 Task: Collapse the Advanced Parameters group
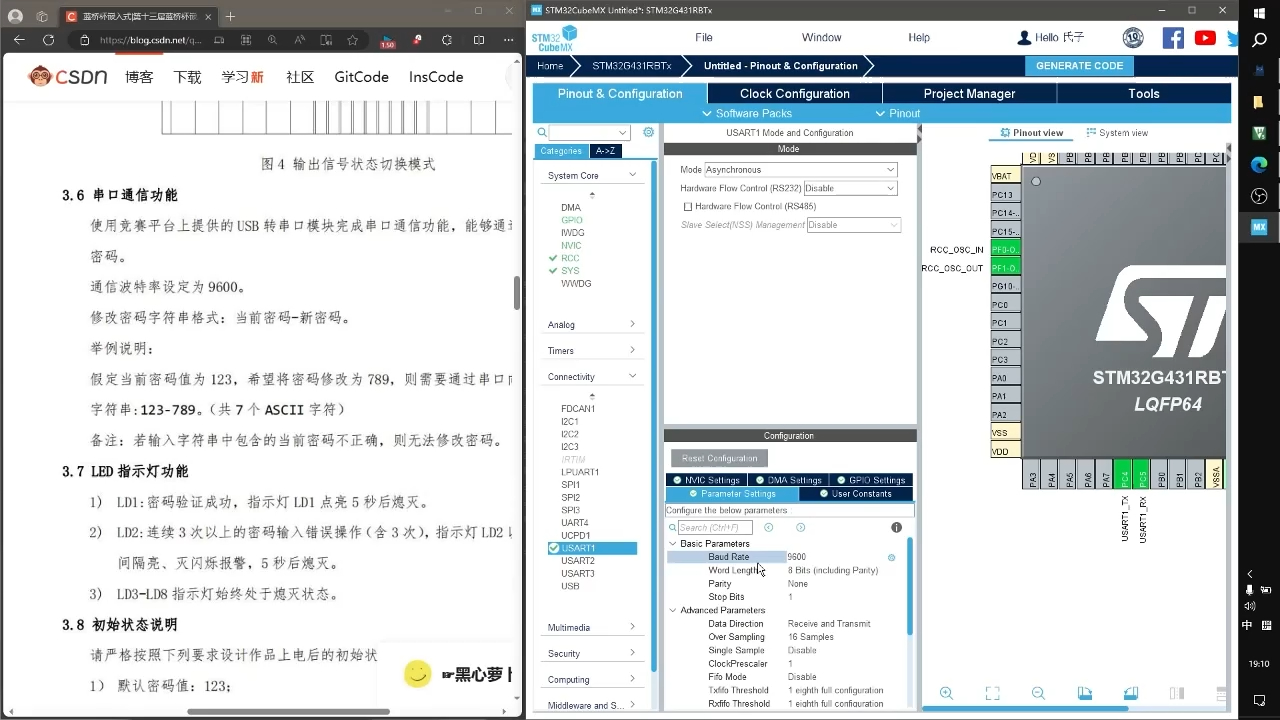pyautogui.click(x=673, y=610)
